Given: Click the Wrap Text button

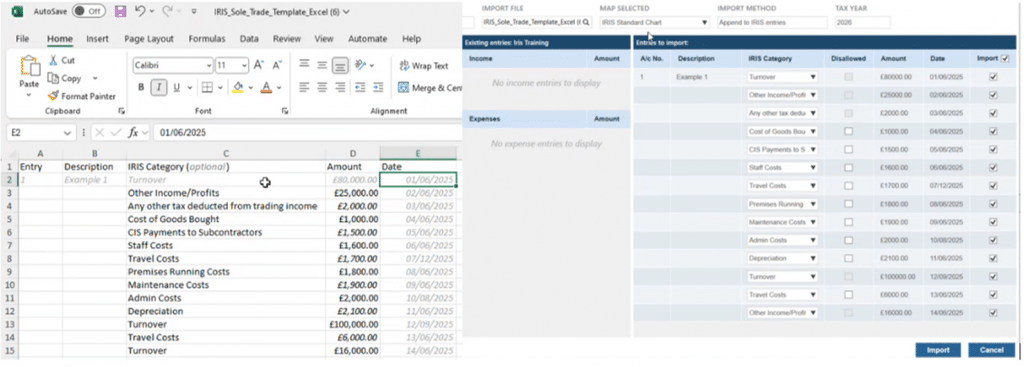Looking at the screenshot, I should point(423,65).
